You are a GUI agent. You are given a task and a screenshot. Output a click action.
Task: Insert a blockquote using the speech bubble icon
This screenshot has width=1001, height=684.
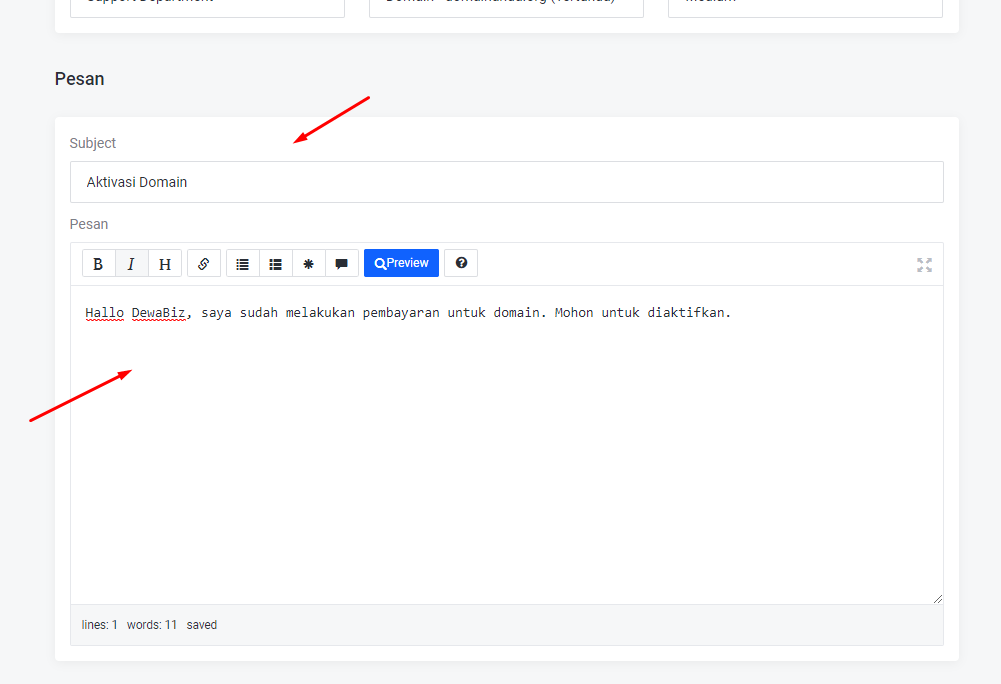[x=341, y=264]
